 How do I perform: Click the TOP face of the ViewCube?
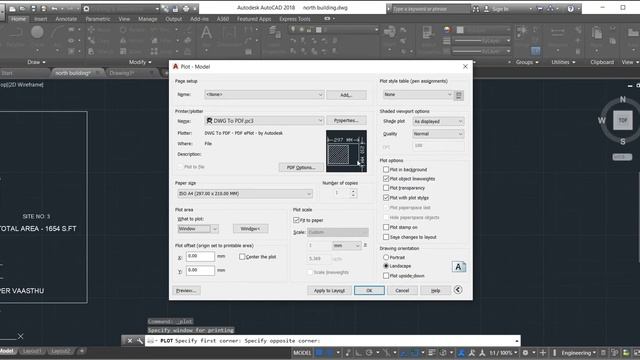tap(622, 120)
